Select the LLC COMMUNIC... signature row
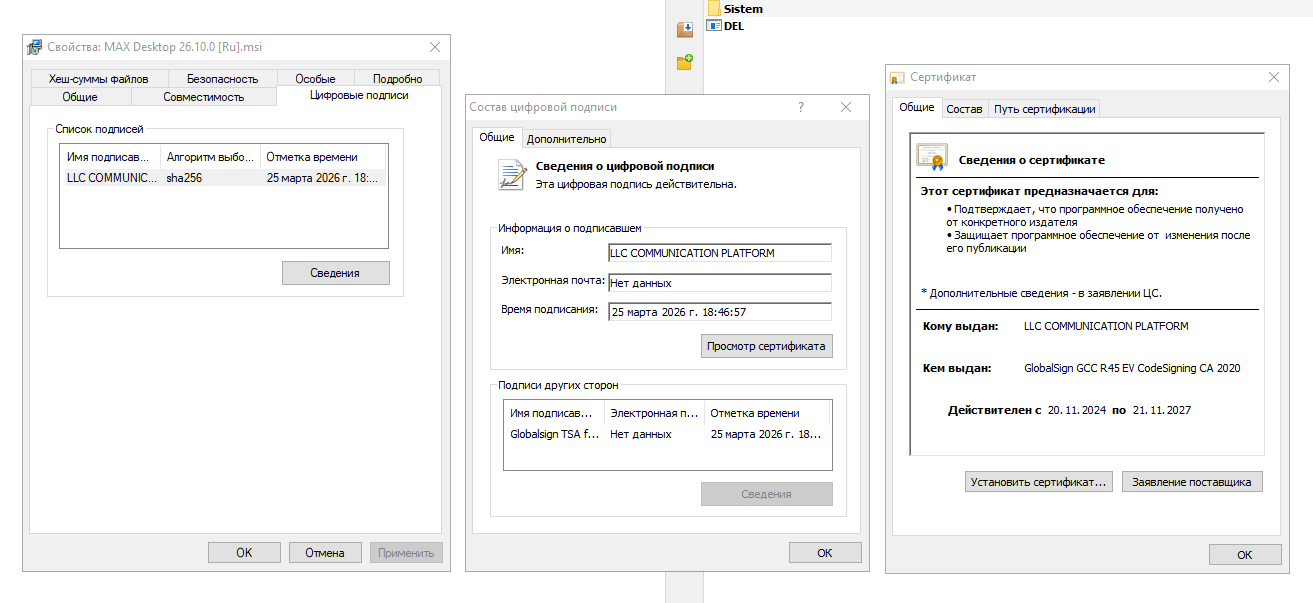 coord(223,178)
